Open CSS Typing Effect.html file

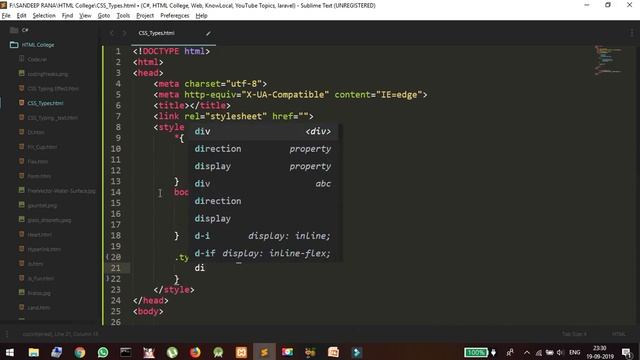click(53, 89)
